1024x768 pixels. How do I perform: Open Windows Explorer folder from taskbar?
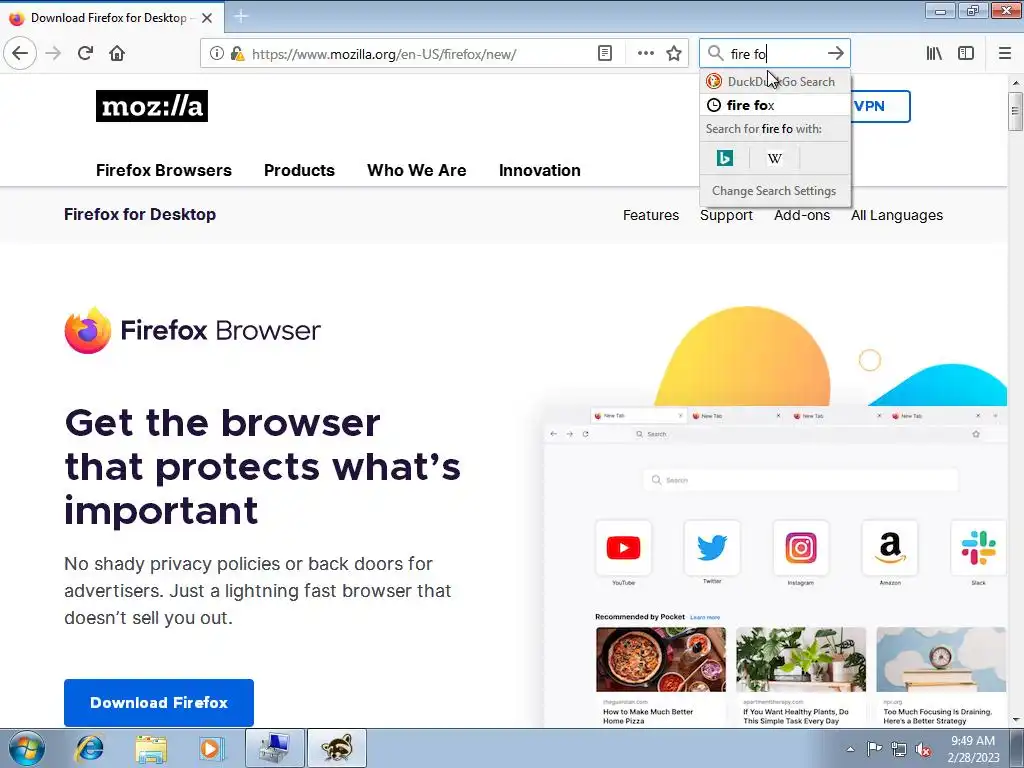151,748
